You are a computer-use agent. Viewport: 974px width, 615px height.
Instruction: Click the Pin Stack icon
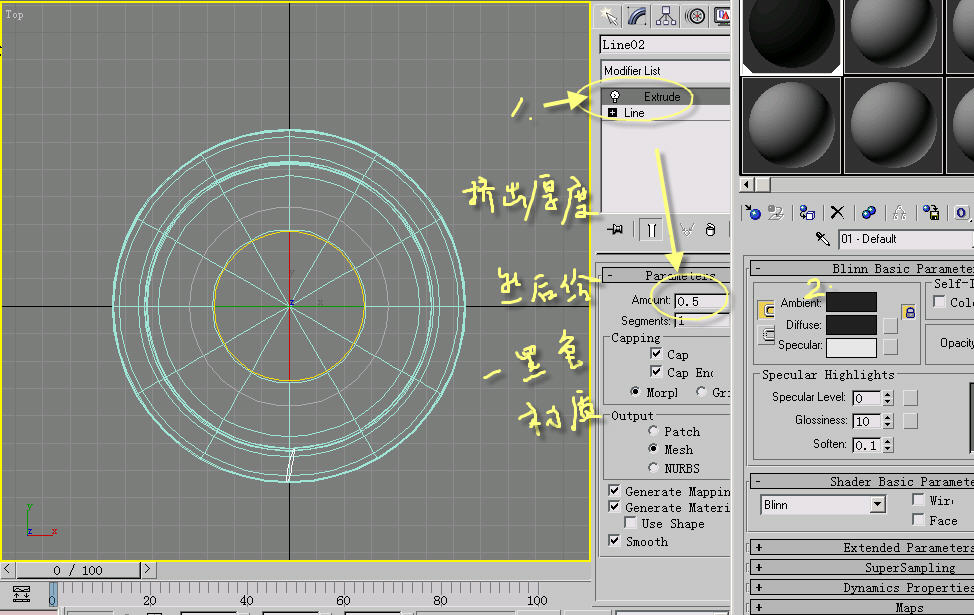(x=615, y=230)
